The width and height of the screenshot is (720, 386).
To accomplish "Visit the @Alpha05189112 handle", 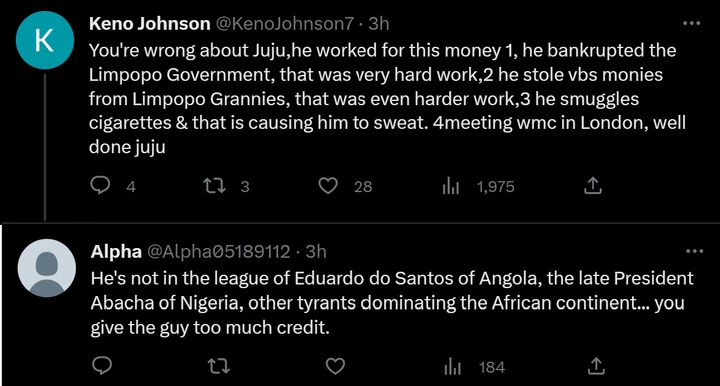I will 219,252.
